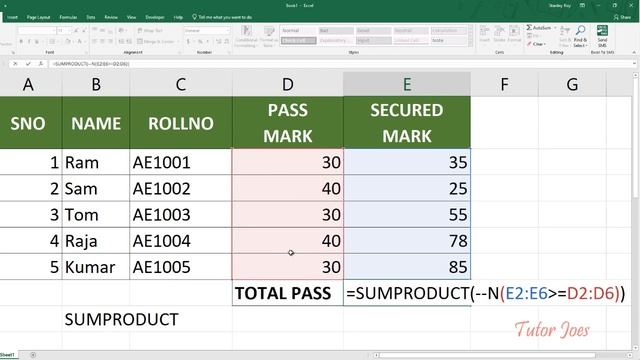
Task: Collapse the ribbon with the chevron
Action: click(634, 53)
